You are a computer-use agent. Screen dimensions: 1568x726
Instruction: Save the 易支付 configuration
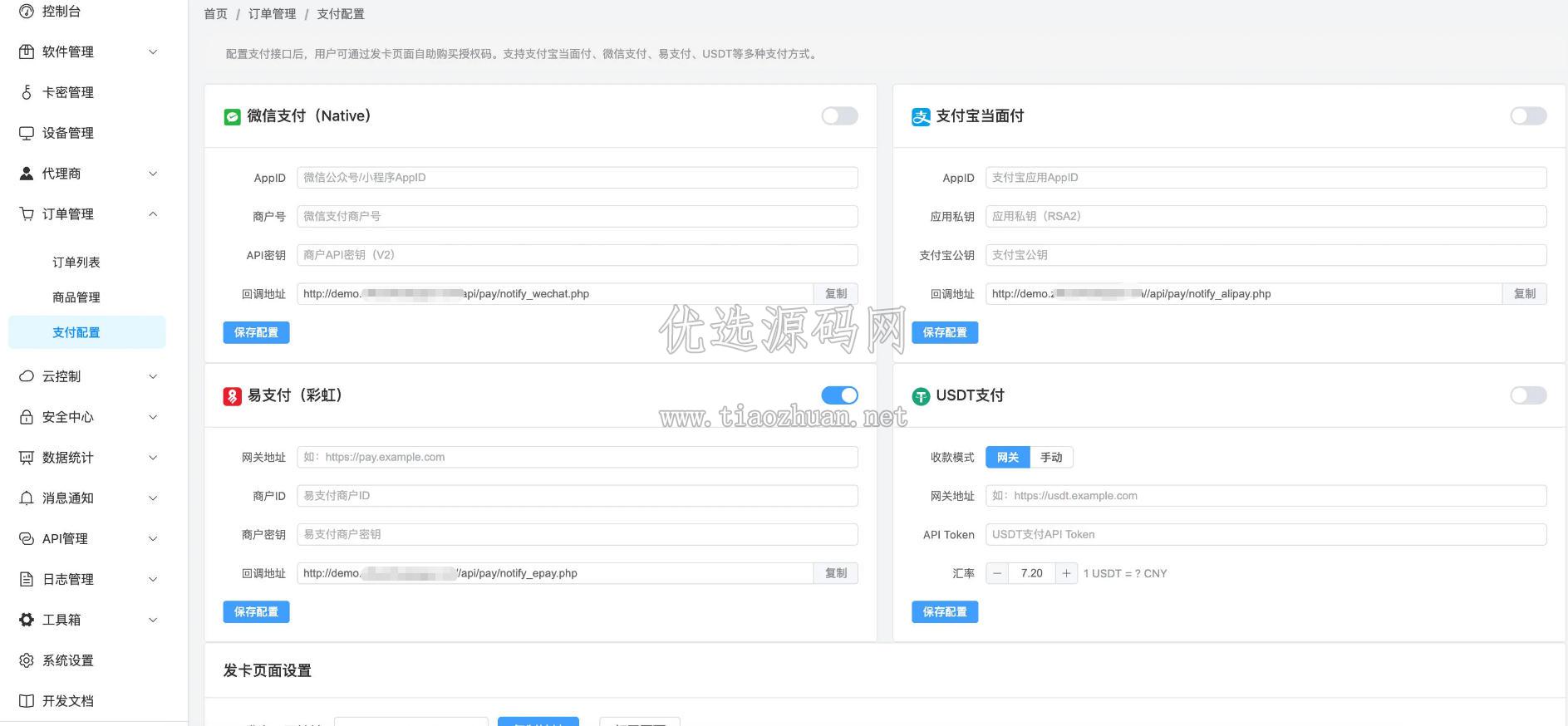pos(256,612)
